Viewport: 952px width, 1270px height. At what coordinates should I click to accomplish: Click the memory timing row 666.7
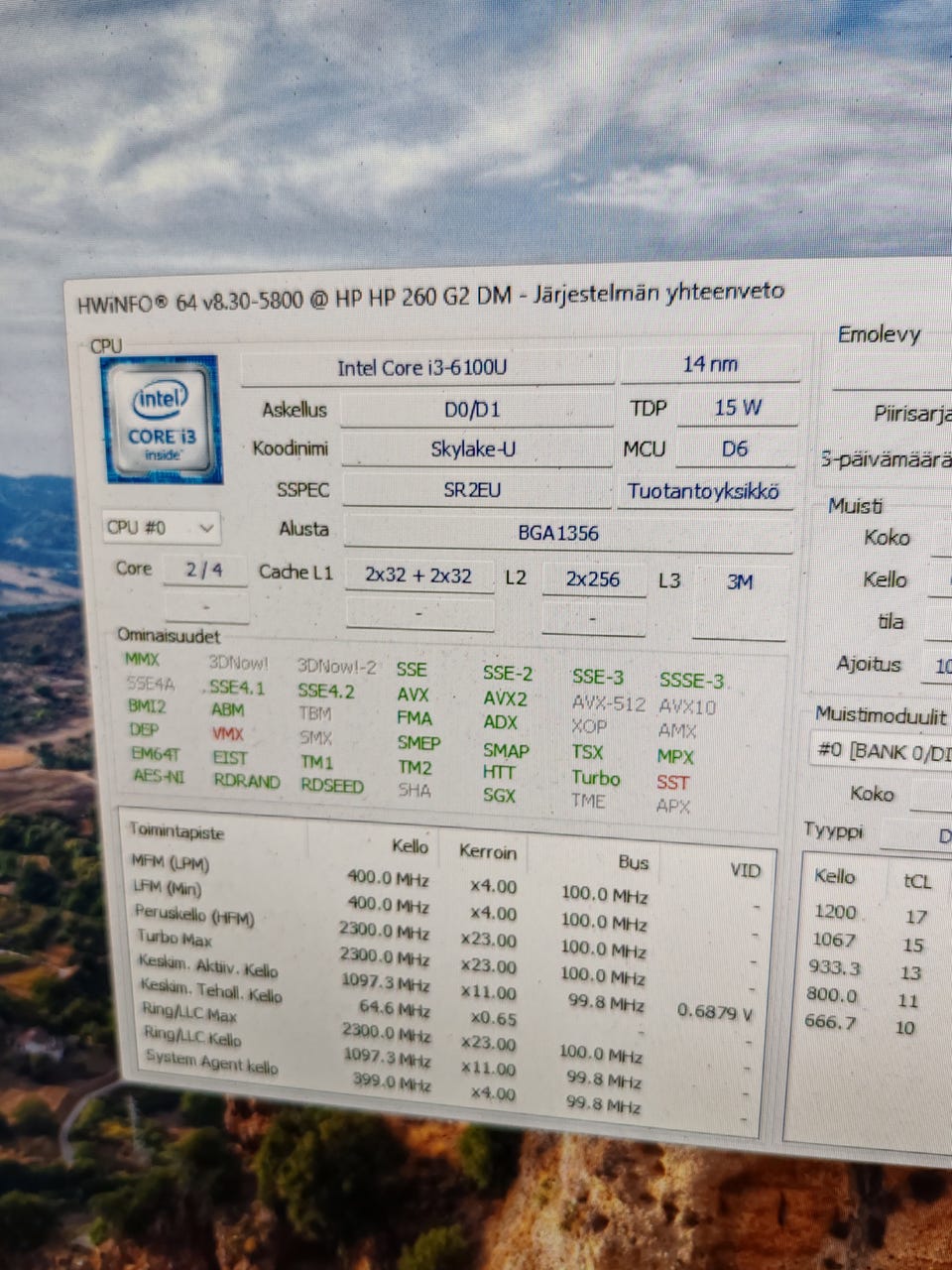(x=831, y=1021)
